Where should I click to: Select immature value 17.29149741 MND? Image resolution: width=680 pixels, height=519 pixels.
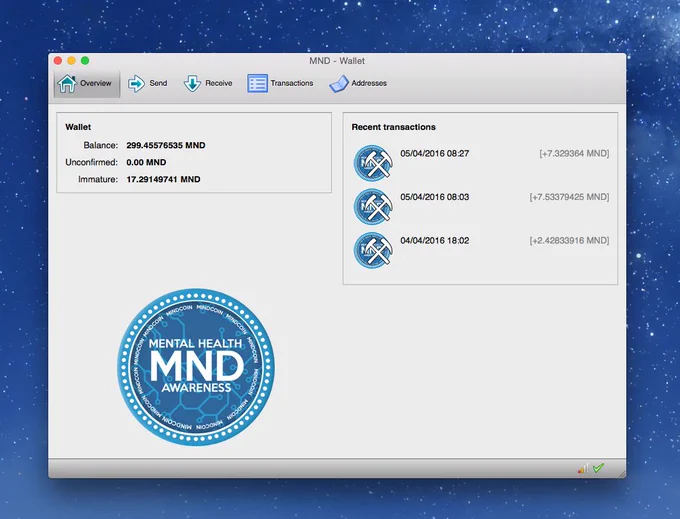(x=163, y=179)
